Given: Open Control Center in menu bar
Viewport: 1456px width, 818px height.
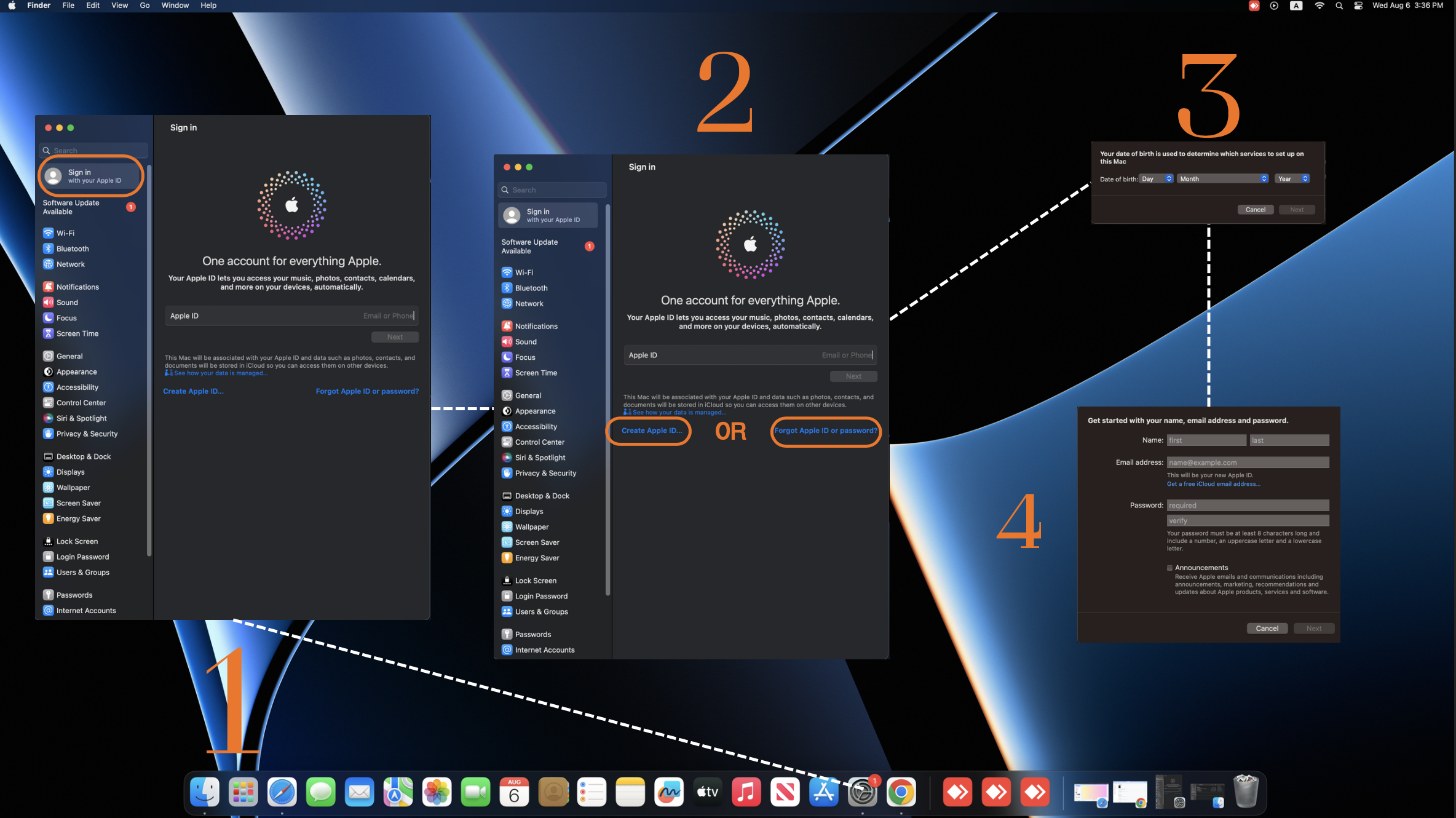Looking at the screenshot, I should point(1359,6).
